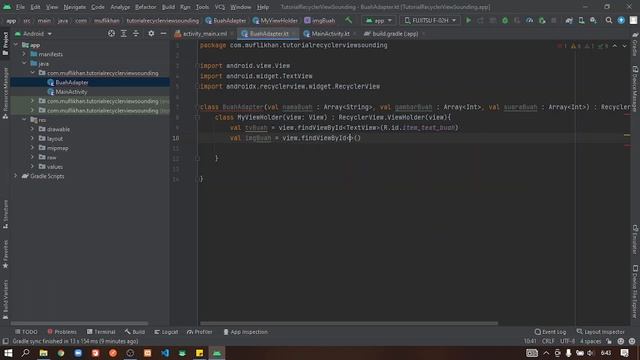This screenshot has height=360, width=640.
Task: Open the Problems tool window
Action: click(62, 332)
